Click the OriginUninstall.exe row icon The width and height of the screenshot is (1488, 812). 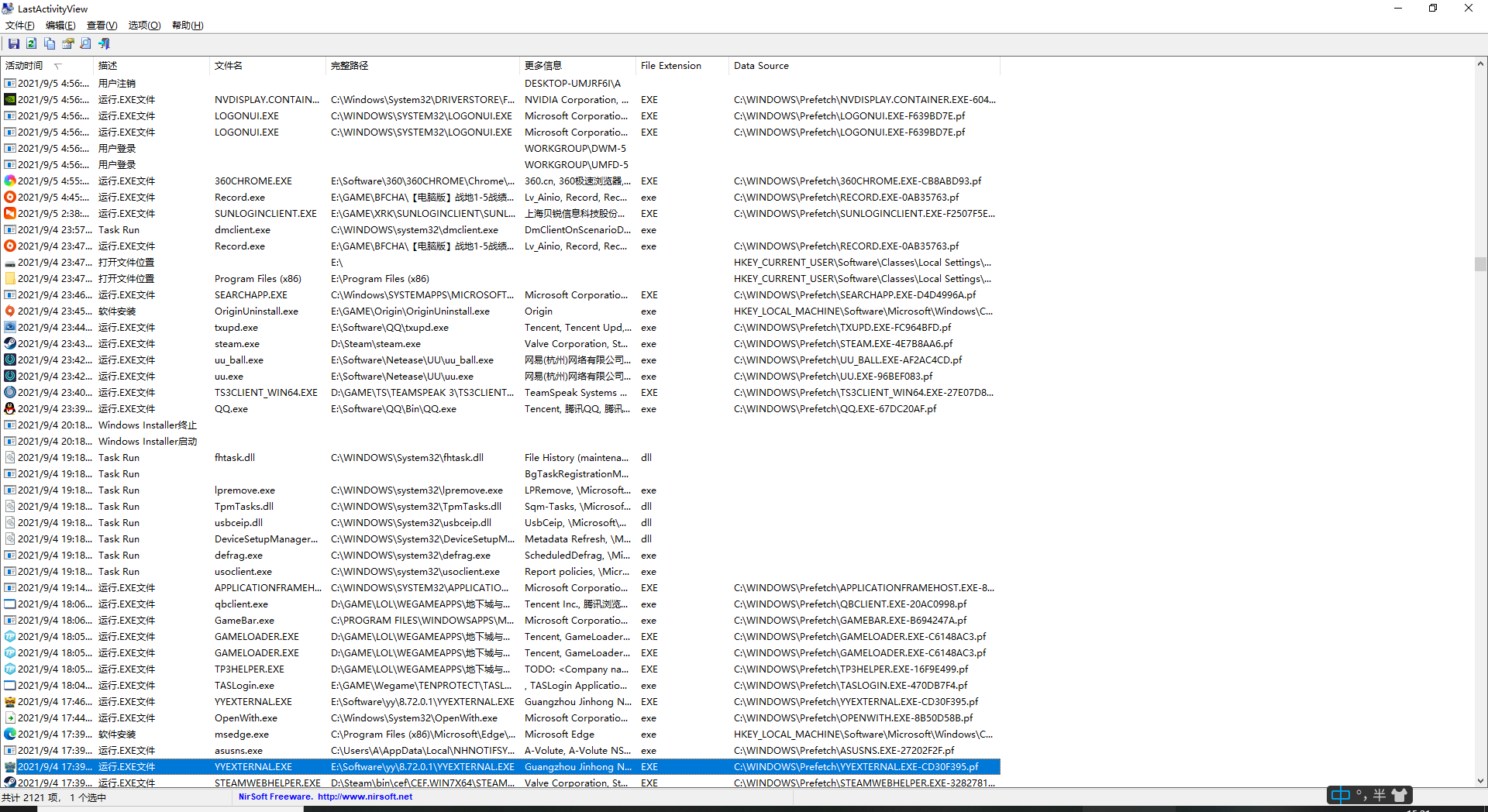click(x=10, y=311)
